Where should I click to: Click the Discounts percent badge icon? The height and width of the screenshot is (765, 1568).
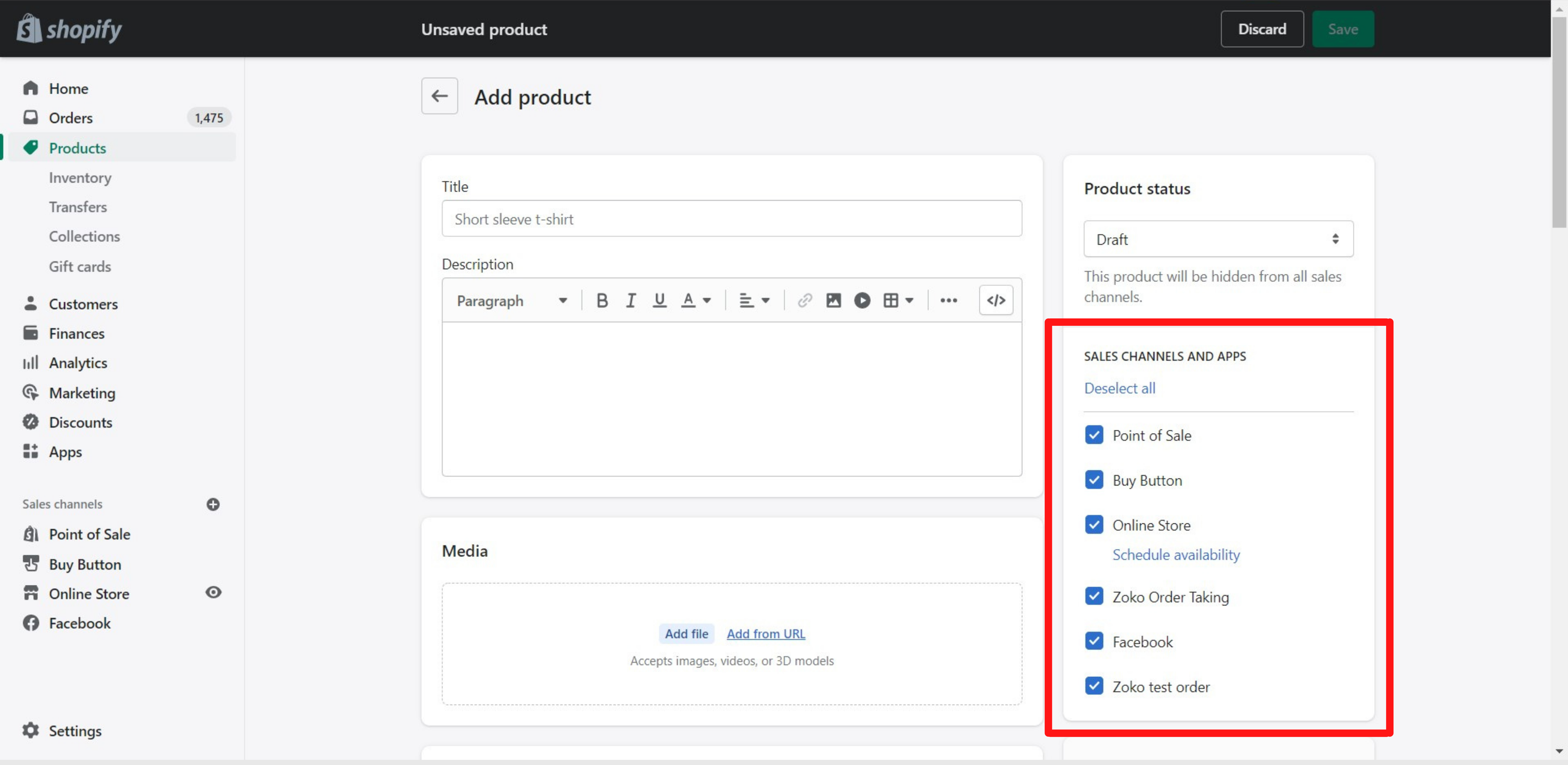pyautogui.click(x=30, y=421)
